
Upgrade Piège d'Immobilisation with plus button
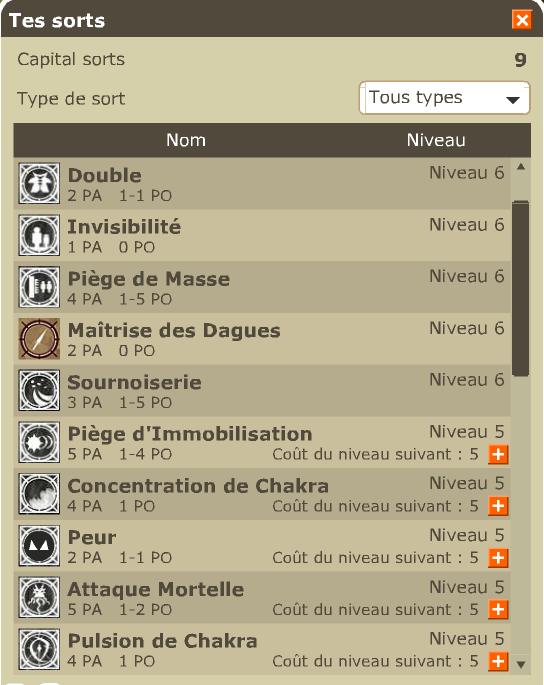[498, 455]
